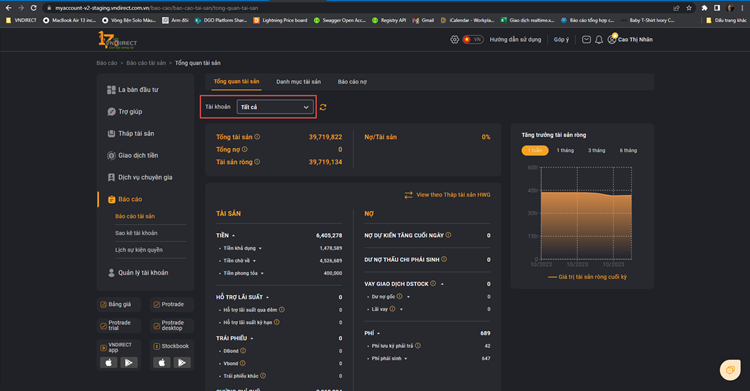Open browser extensions puzzle icon
Image resolution: width=750 pixels, height=391 pixels.
(x=704, y=8)
